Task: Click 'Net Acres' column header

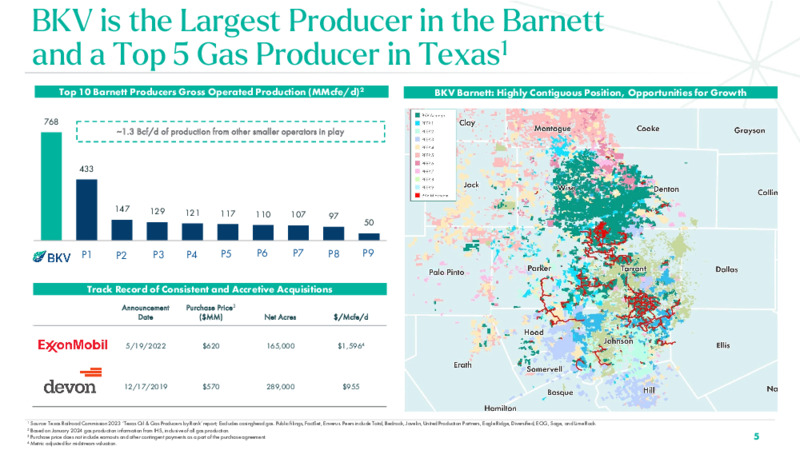Action: [280, 317]
